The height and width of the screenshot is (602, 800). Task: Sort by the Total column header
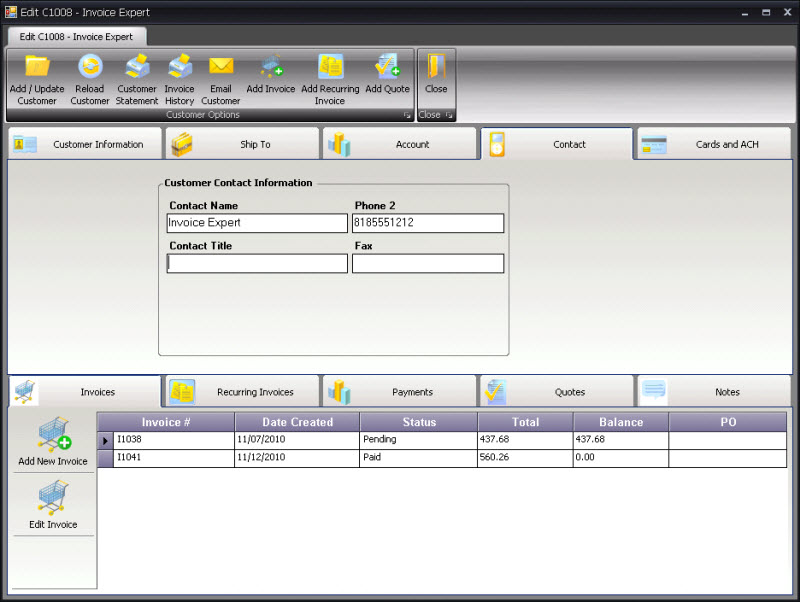coord(526,422)
